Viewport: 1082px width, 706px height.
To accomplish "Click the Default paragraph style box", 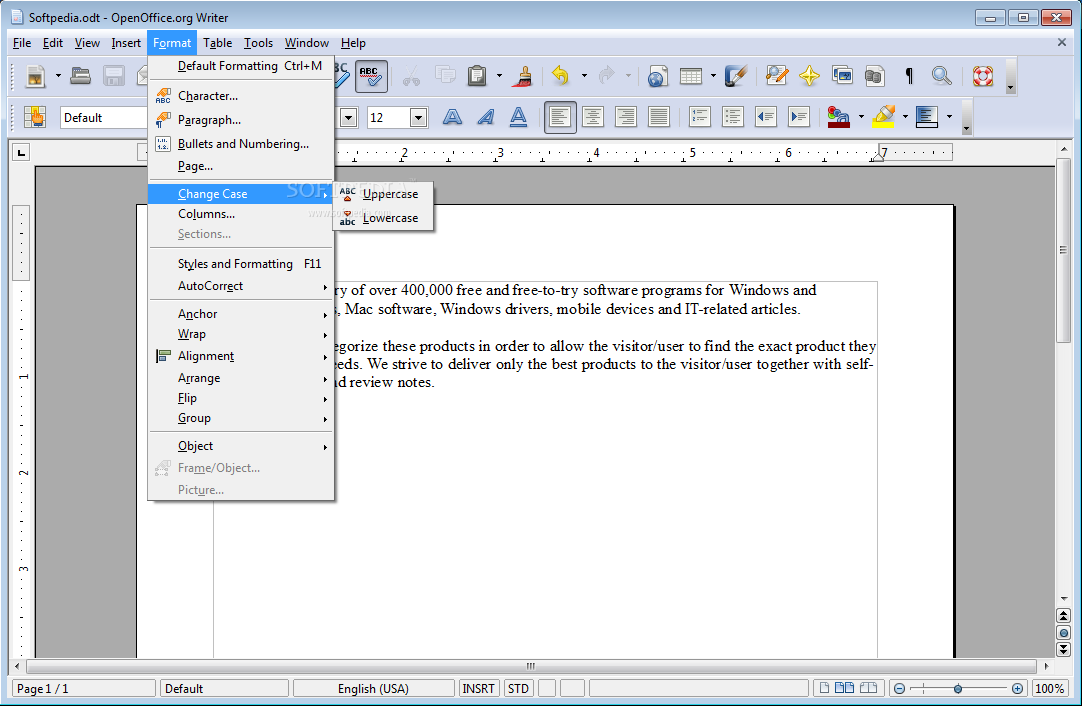I will (104, 118).
